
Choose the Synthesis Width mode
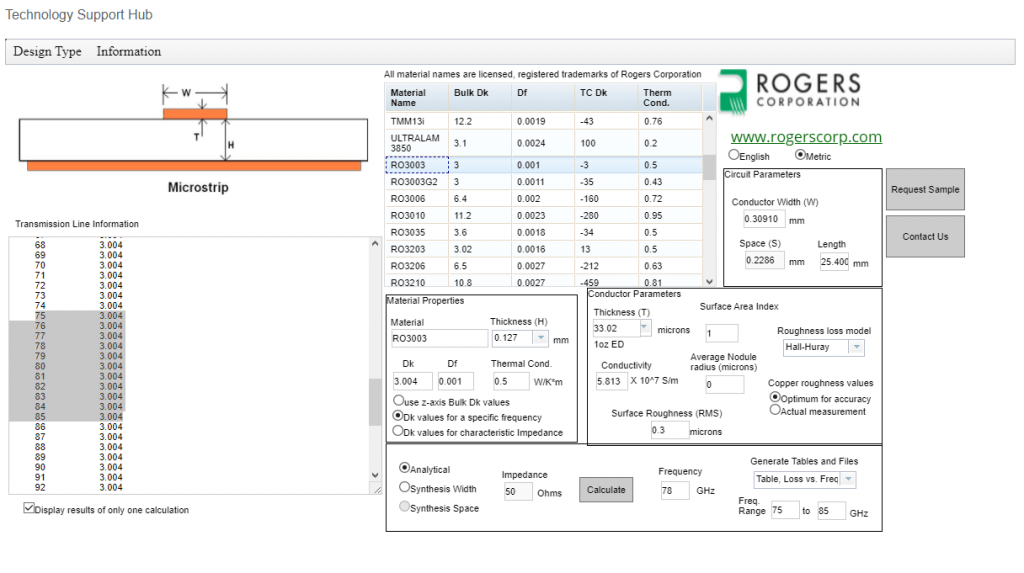click(x=404, y=487)
